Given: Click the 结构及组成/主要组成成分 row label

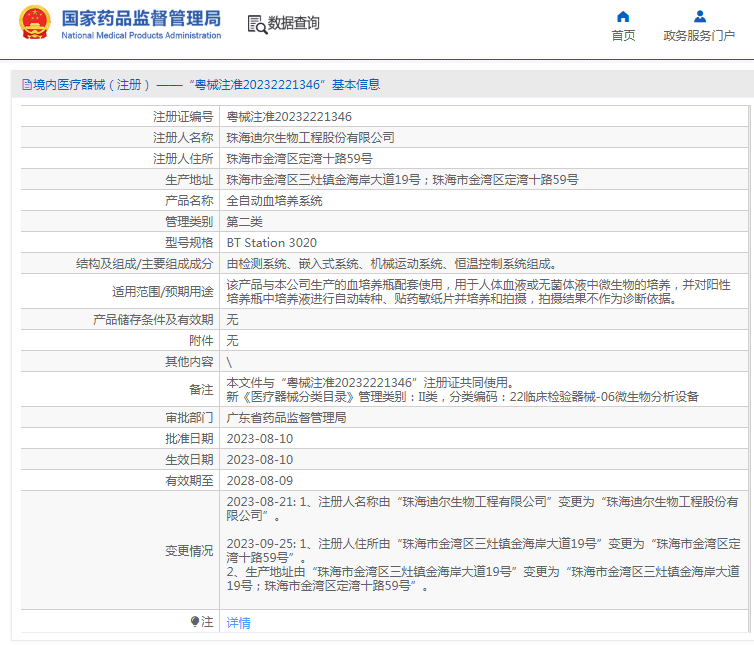Looking at the screenshot, I should pos(144,264).
